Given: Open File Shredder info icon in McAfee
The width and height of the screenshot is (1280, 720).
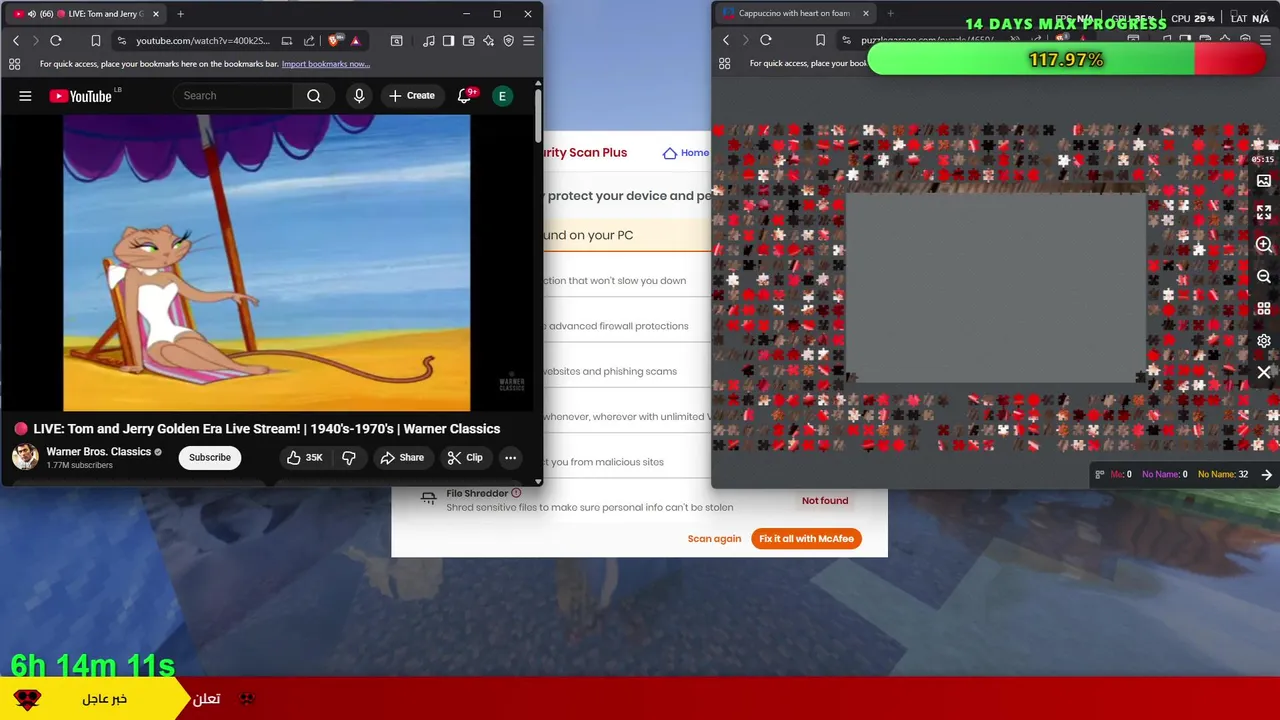Looking at the screenshot, I should coord(516,493).
